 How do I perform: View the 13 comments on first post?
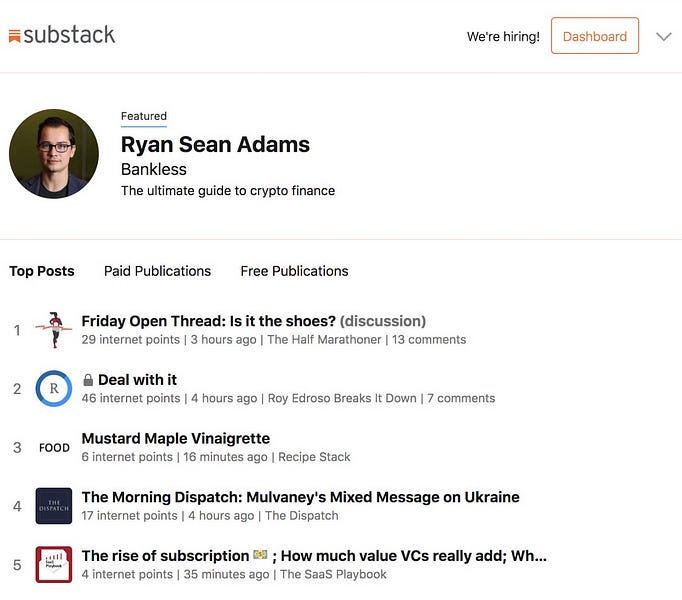point(429,340)
